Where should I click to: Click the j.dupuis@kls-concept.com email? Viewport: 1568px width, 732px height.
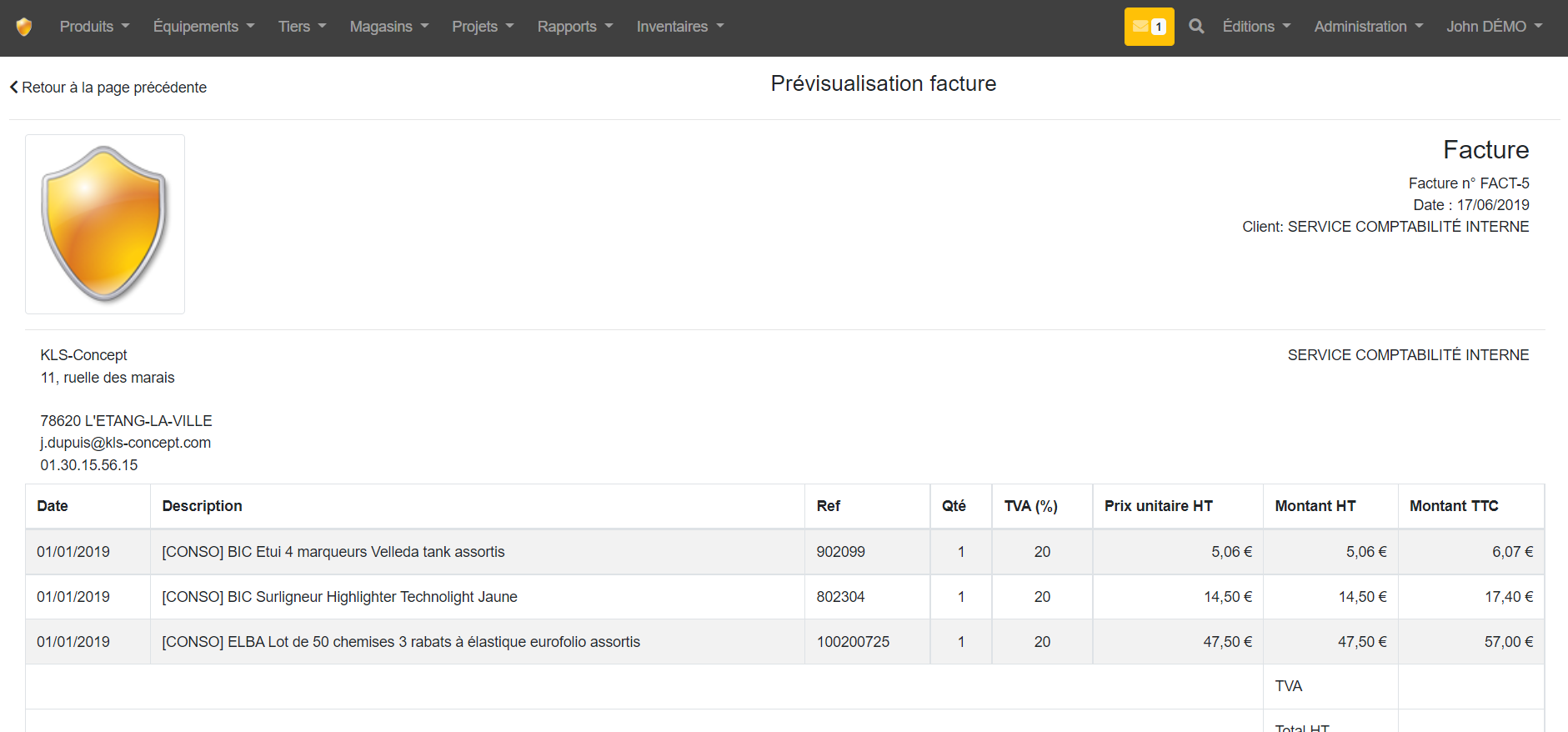pyautogui.click(x=126, y=443)
